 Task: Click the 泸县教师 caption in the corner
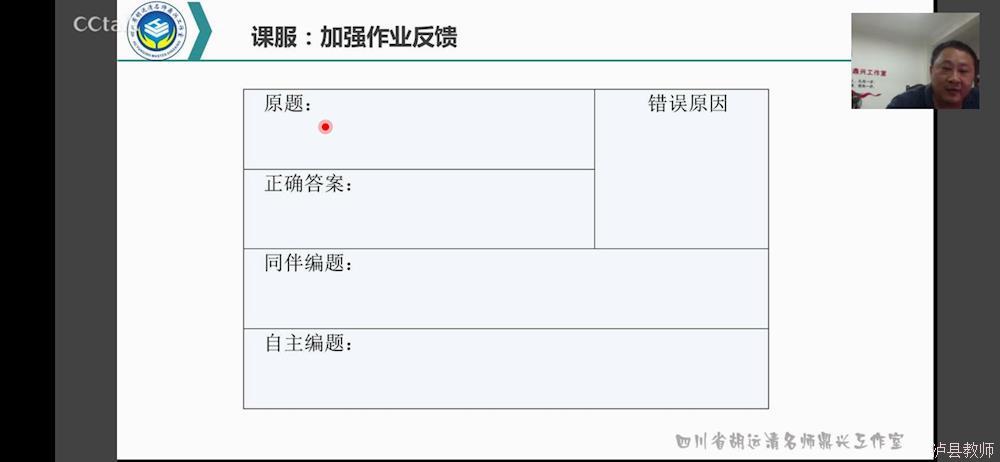(963, 450)
